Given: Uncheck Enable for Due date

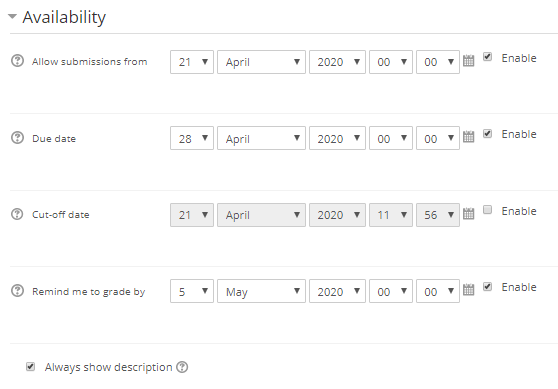Looking at the screenshot, I should pyautogui.click(x=488, y=133).
